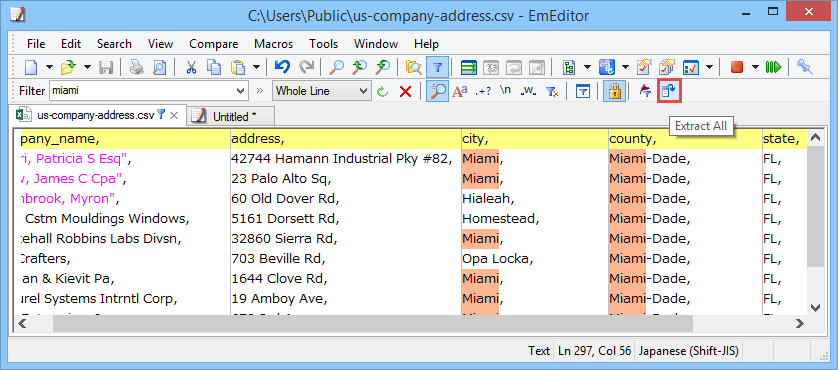Open Find with the plain magnifier icon
Screen dimensions: 838x370
pyautogui.click(x=336, y=67)
